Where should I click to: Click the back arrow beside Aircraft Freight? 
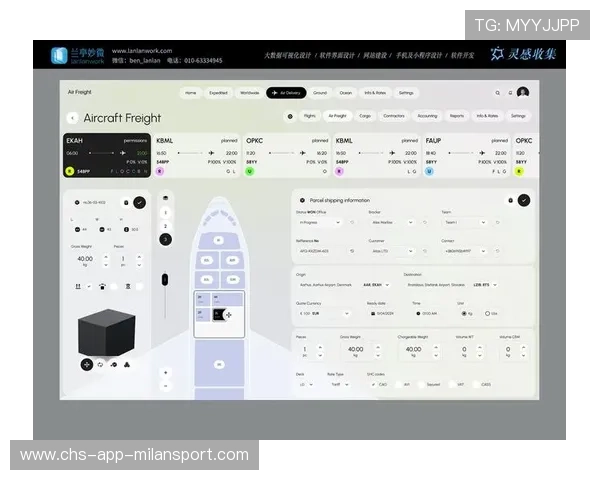(x=72, y=118)
